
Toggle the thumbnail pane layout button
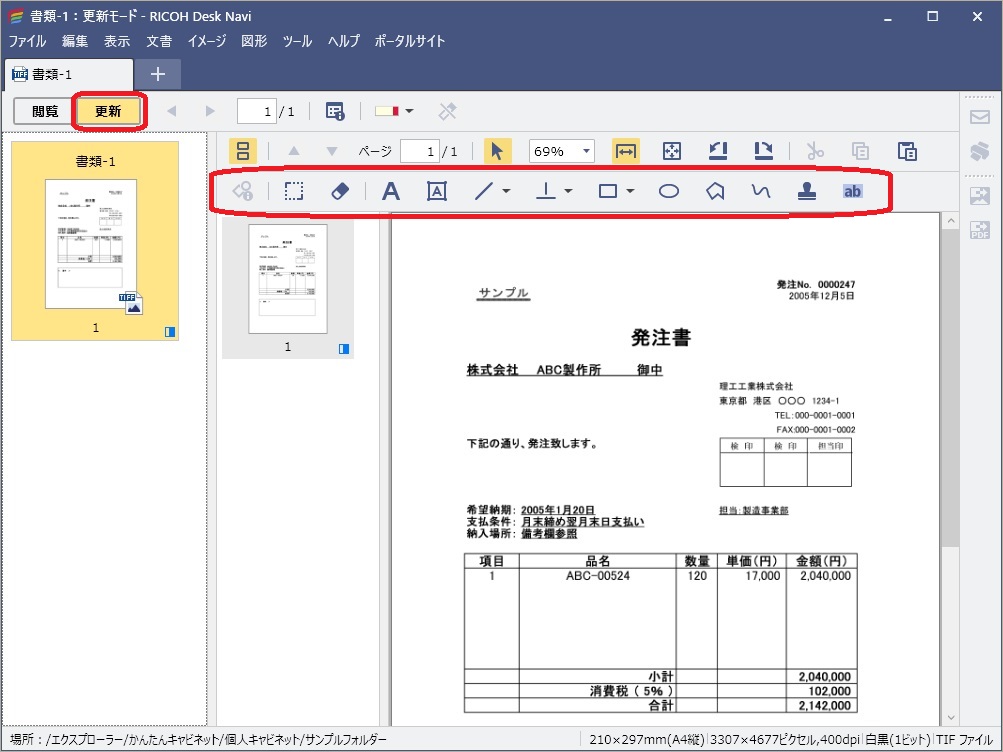point(243,151)
